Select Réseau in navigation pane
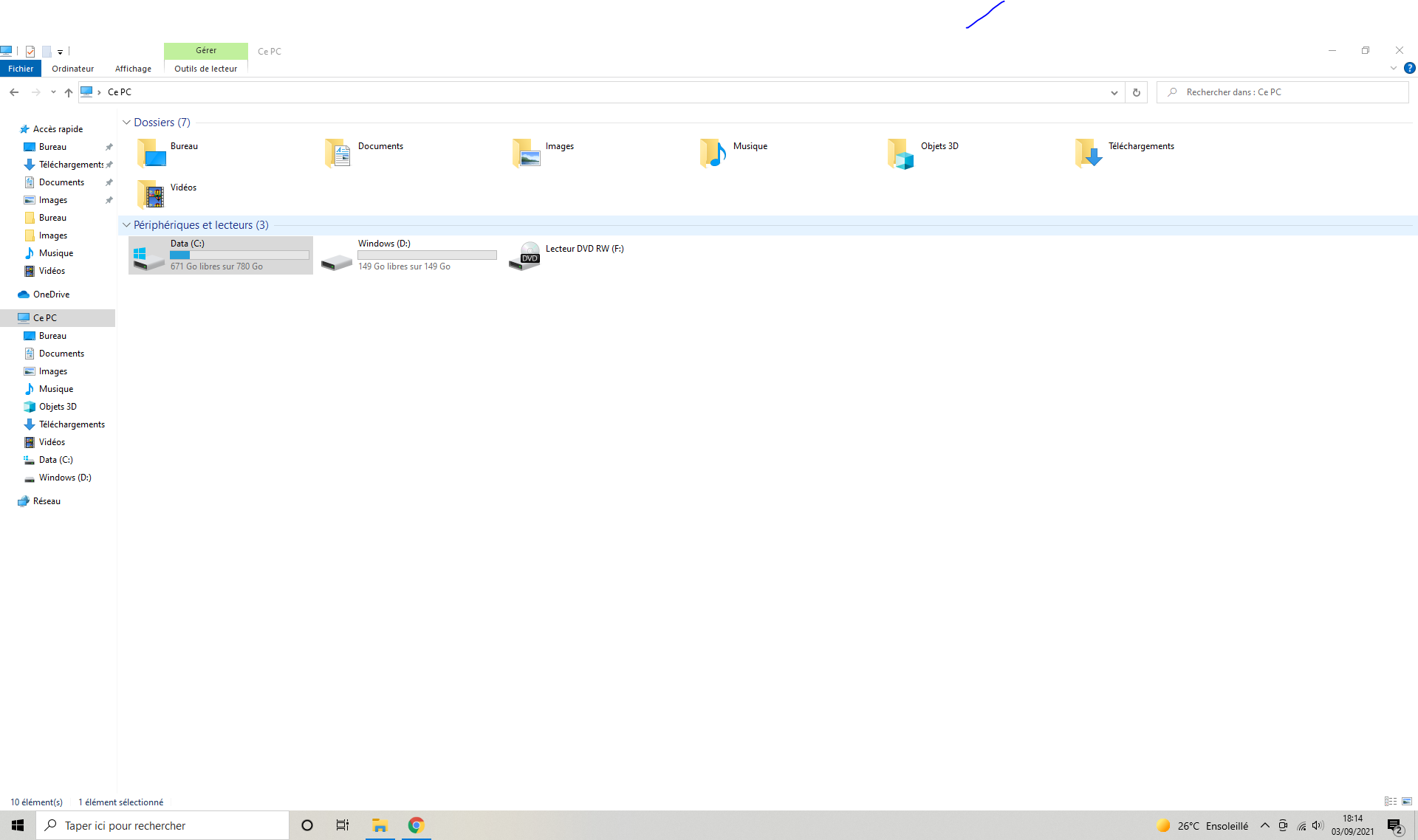Image resolution: width=1418 pixels, height=840 pixels. [47, 501]
